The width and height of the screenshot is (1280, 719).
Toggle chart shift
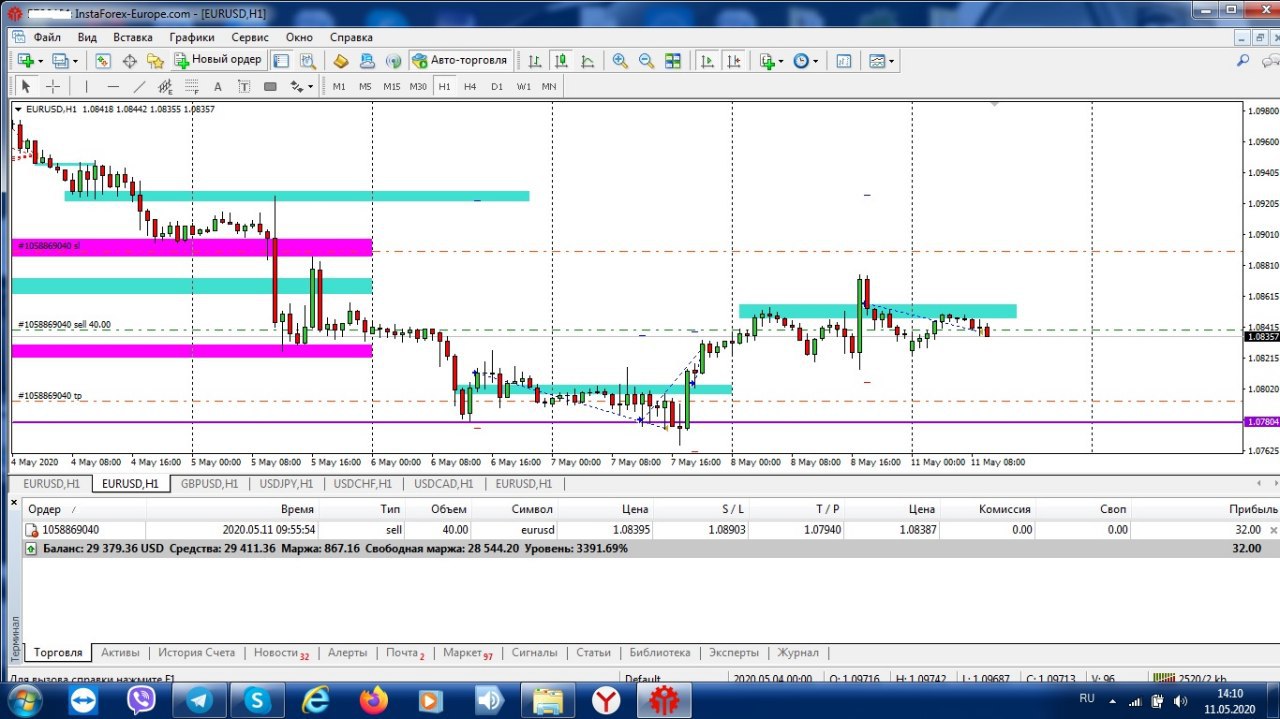click(734, 60)
